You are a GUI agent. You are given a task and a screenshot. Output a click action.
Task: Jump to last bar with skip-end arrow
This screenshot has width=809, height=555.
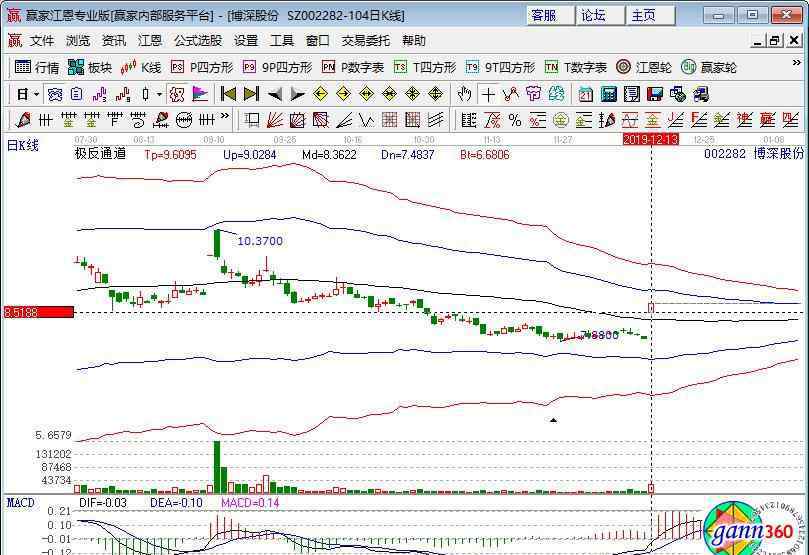coord(251,94)
